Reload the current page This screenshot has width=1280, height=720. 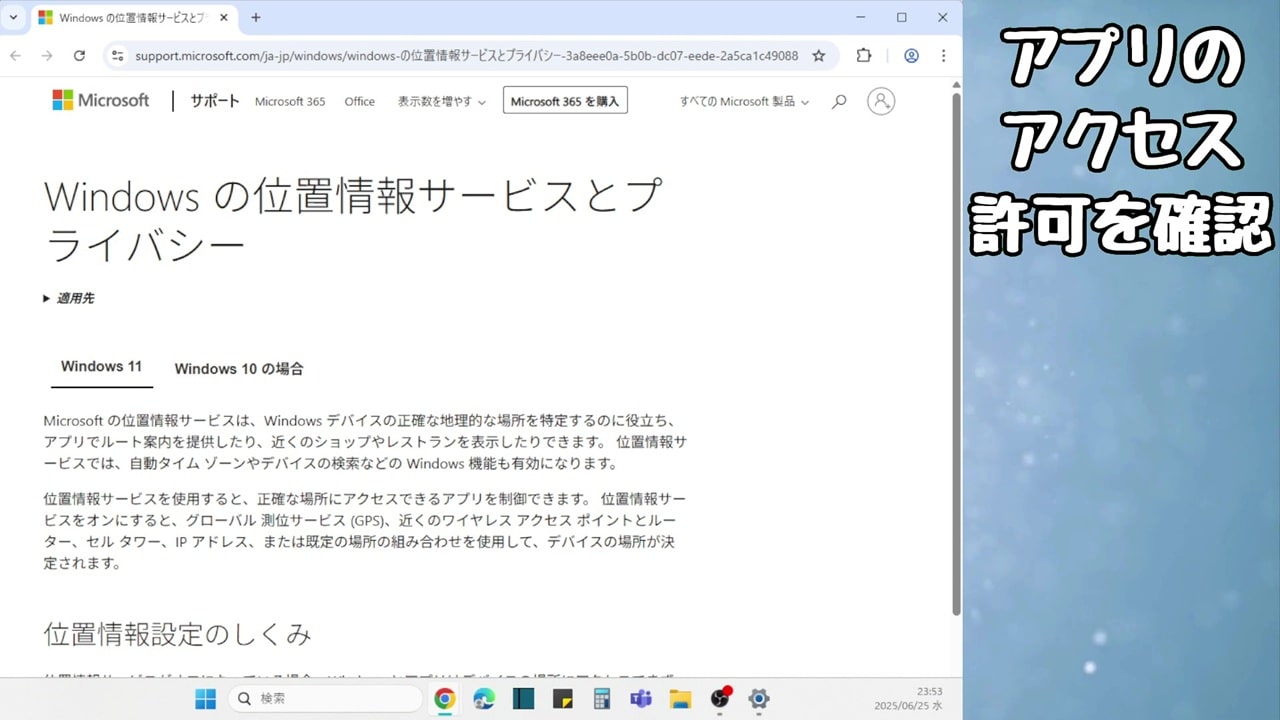tap(79, 56)
